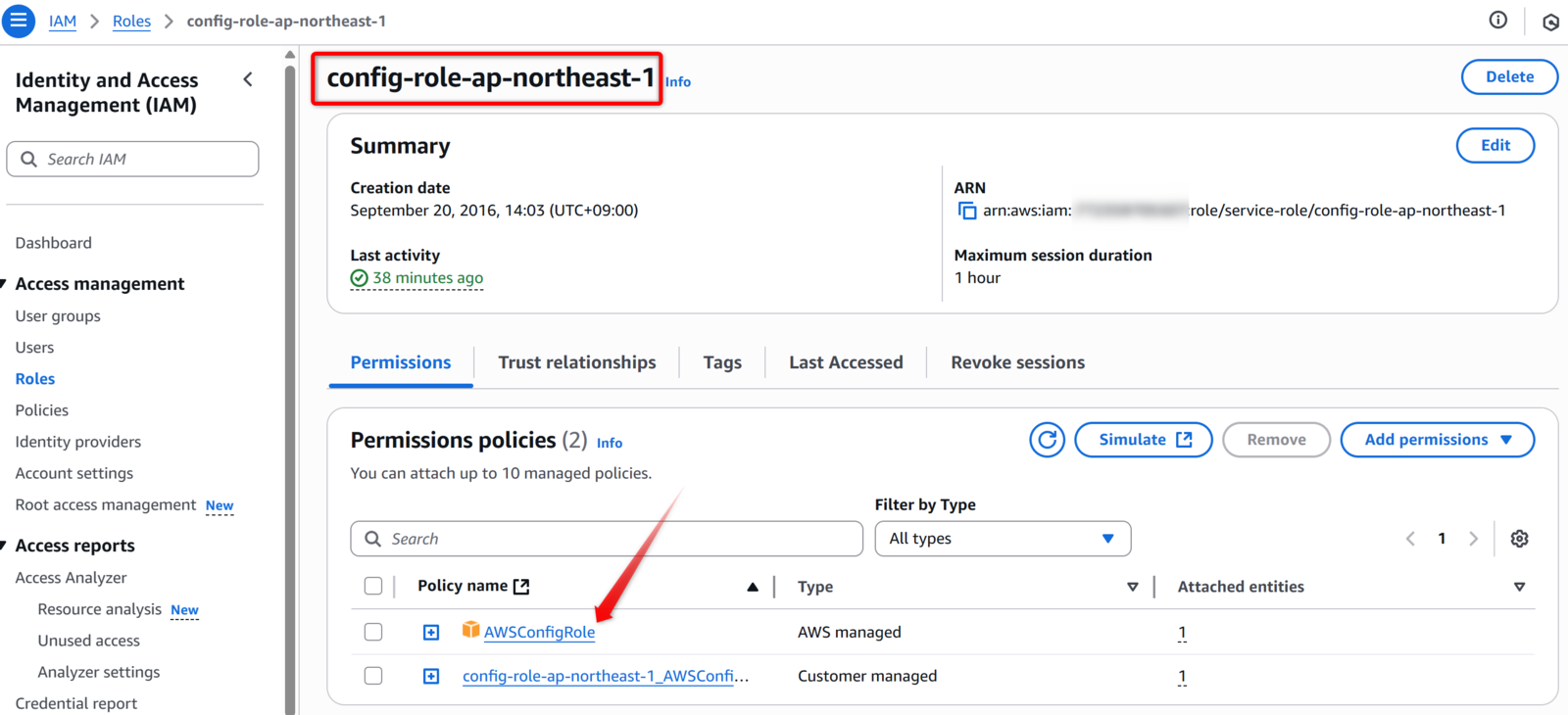Screen dimensions: 1568x715
Task: Open the hexagon settings icon in header
Action: coord(1550,22)
